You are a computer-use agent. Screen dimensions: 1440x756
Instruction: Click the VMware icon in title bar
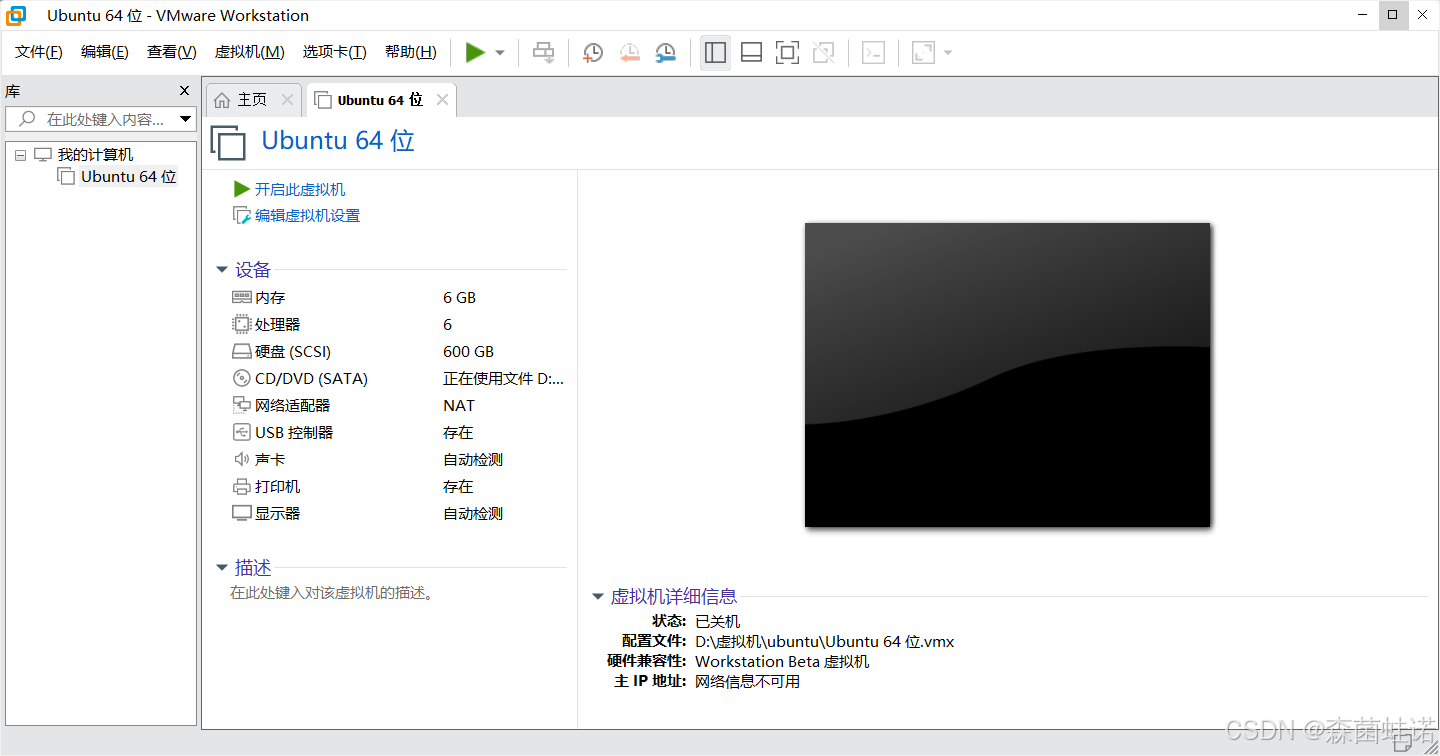pos(16,15)
